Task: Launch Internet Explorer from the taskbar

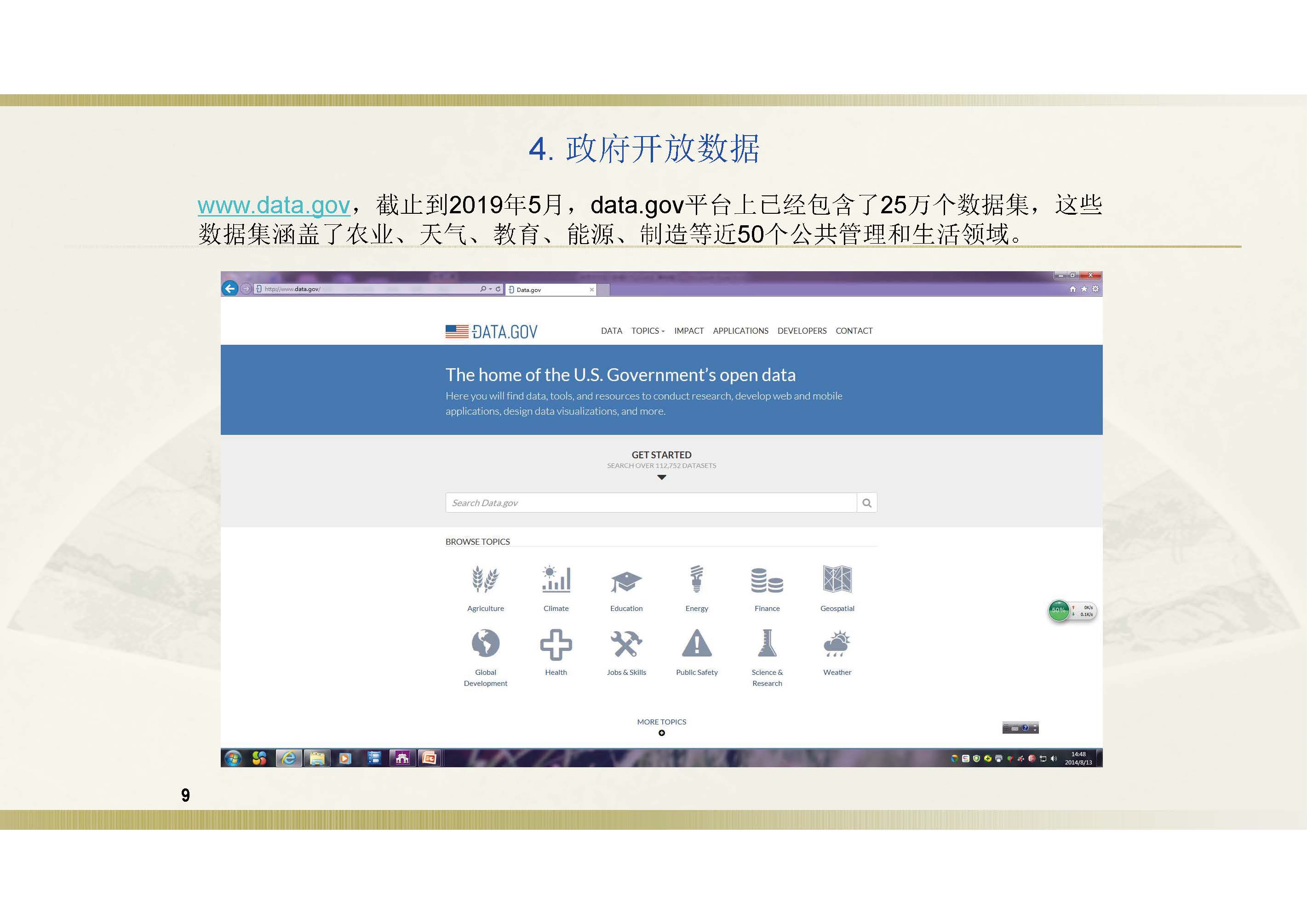Action: pos(289,759)
